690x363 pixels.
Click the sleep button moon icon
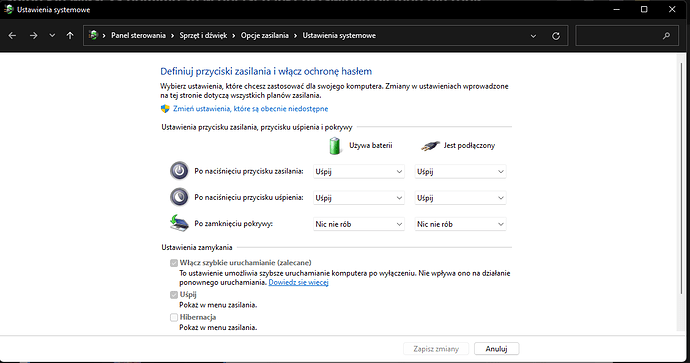click(x=179, y=197)
